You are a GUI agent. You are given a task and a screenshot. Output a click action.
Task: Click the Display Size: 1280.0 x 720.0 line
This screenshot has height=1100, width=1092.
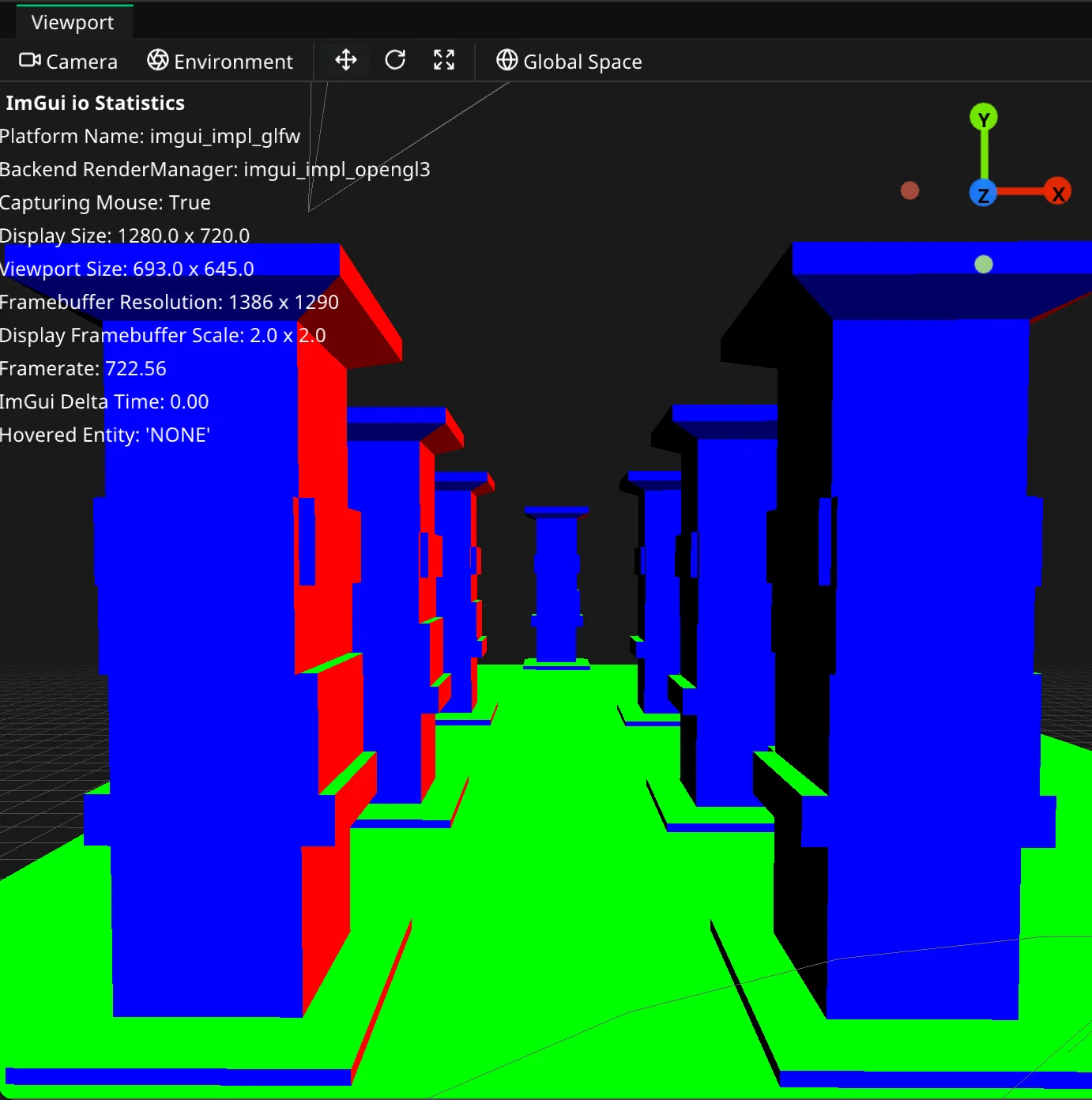125,235
